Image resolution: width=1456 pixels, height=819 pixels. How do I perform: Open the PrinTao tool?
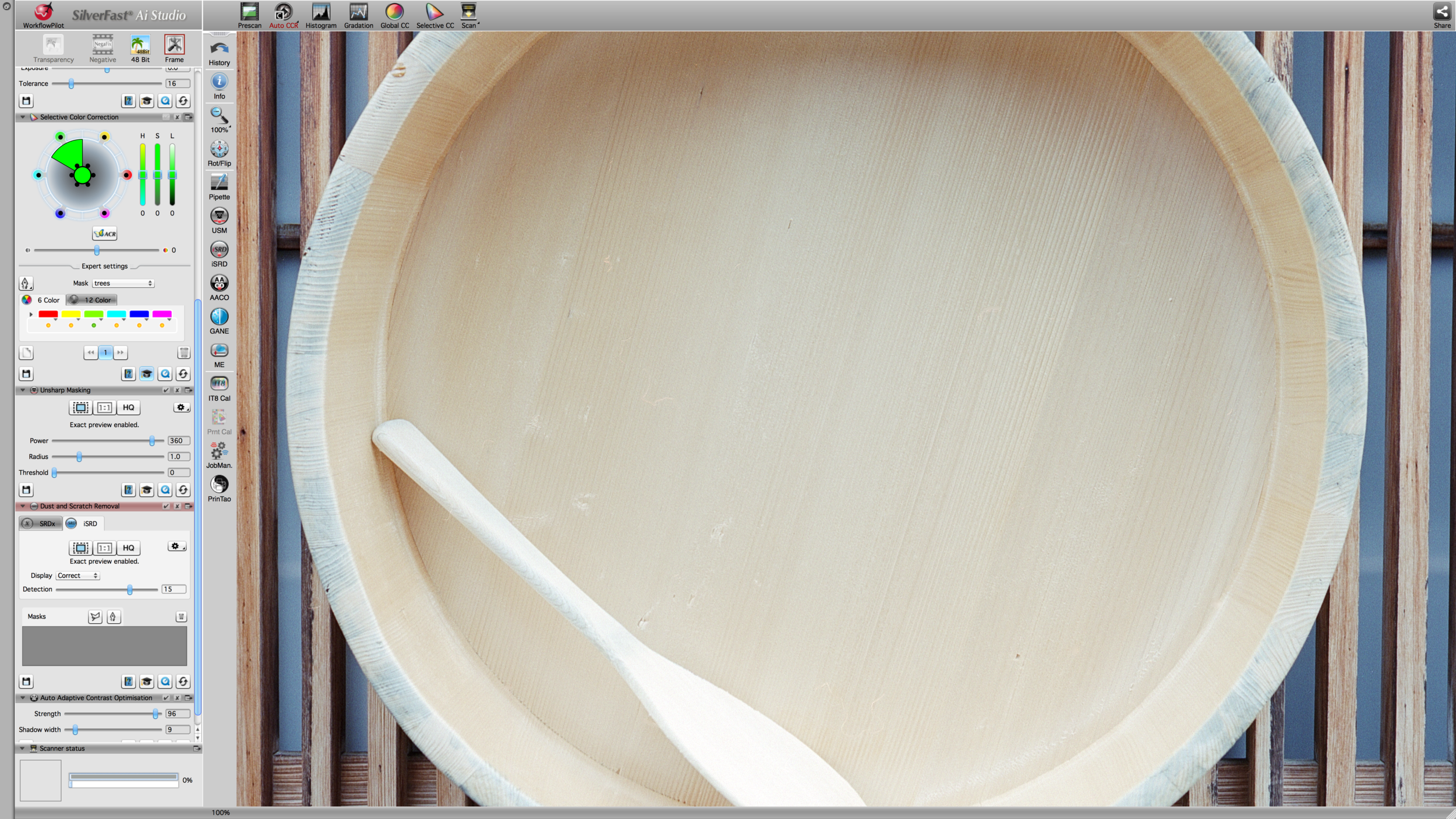tap(219, 488)
